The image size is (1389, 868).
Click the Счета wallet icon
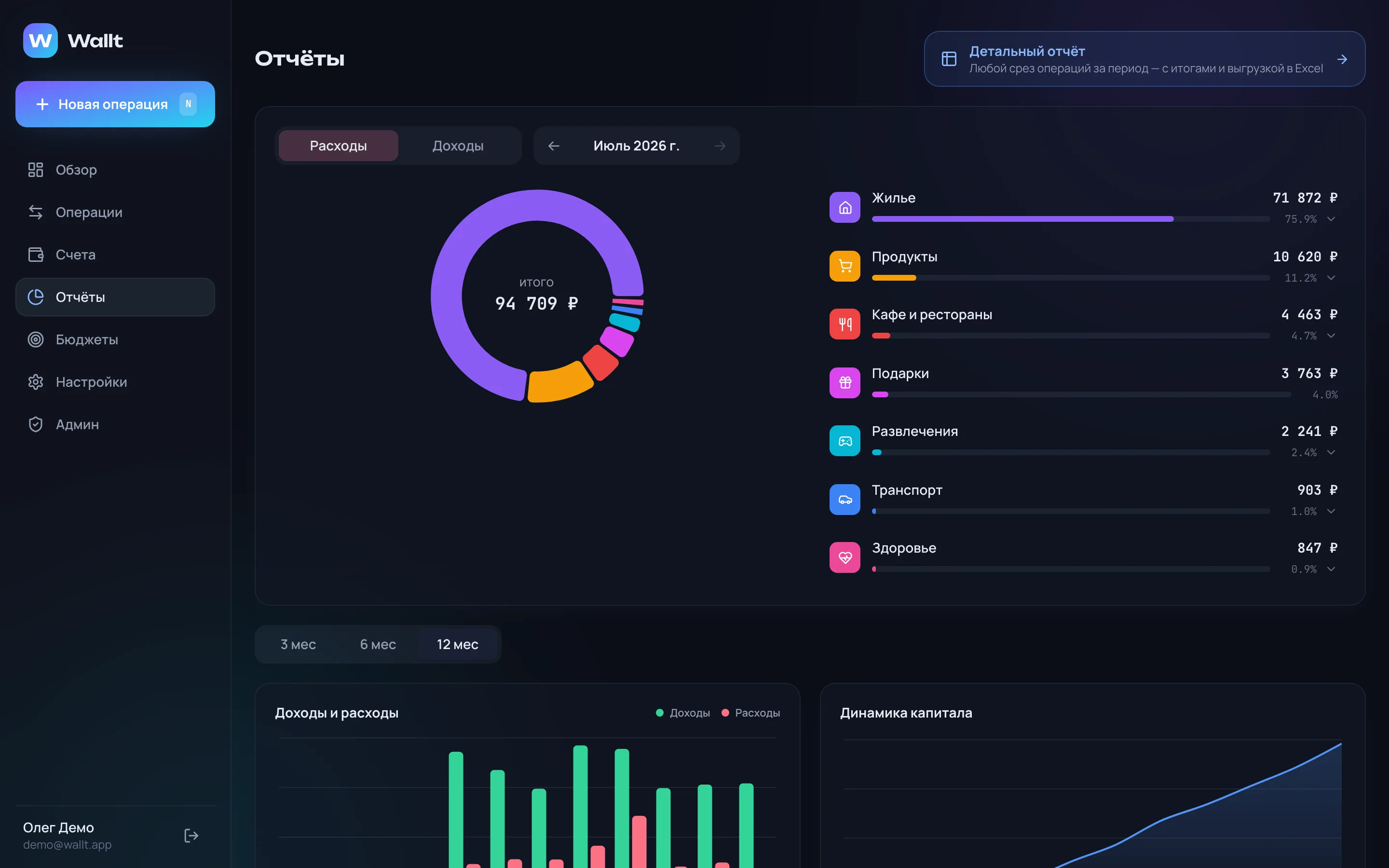click(x=36, y=255)
